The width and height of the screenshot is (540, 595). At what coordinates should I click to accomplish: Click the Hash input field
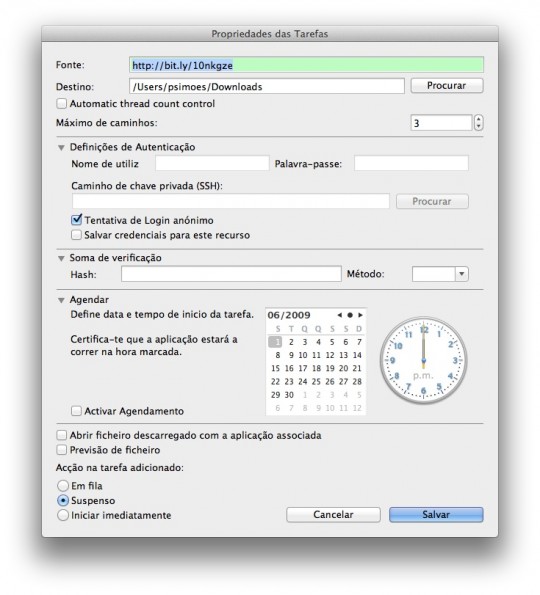[x=231, y=274]
